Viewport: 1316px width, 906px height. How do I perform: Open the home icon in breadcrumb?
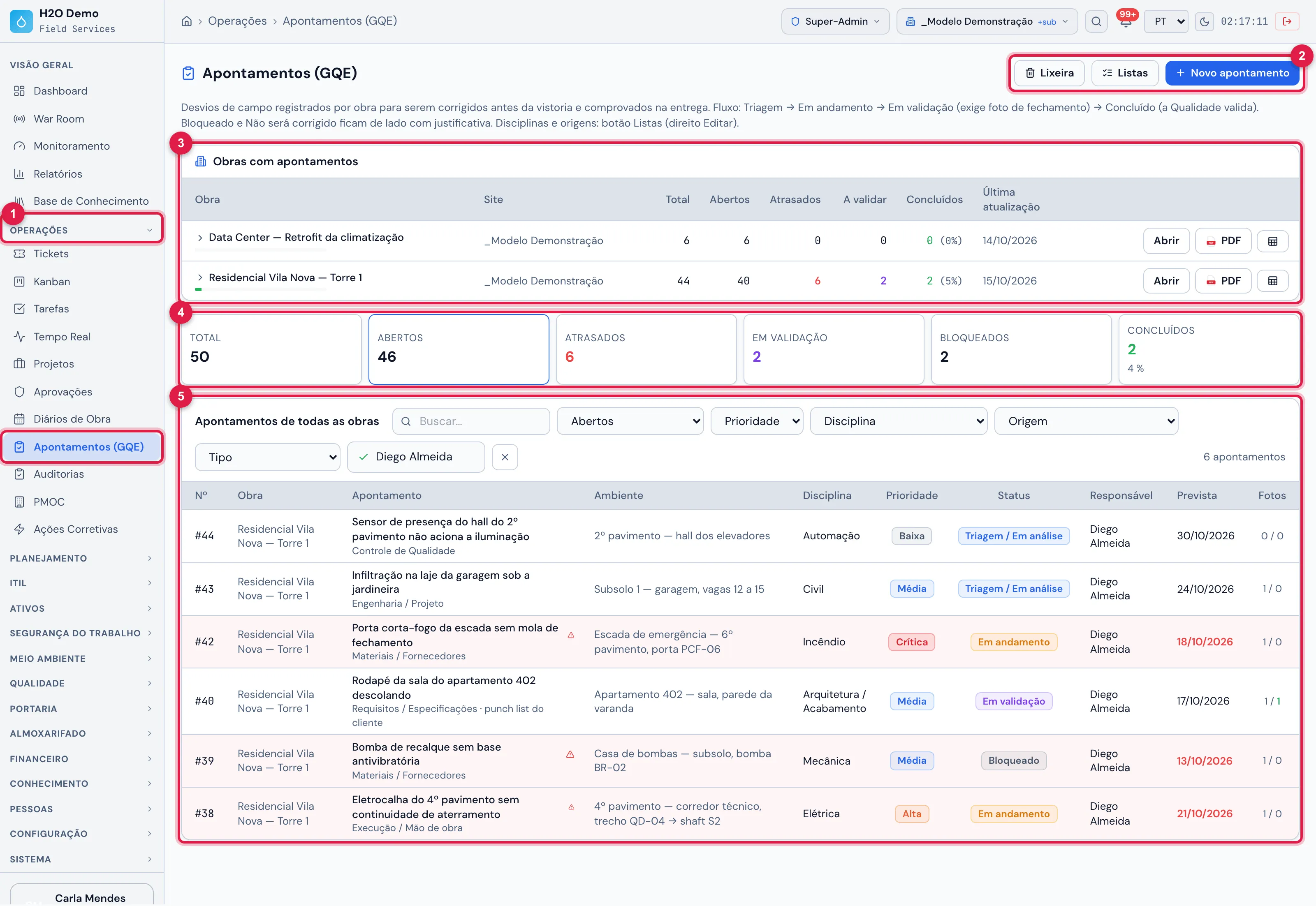pos(186,21)
